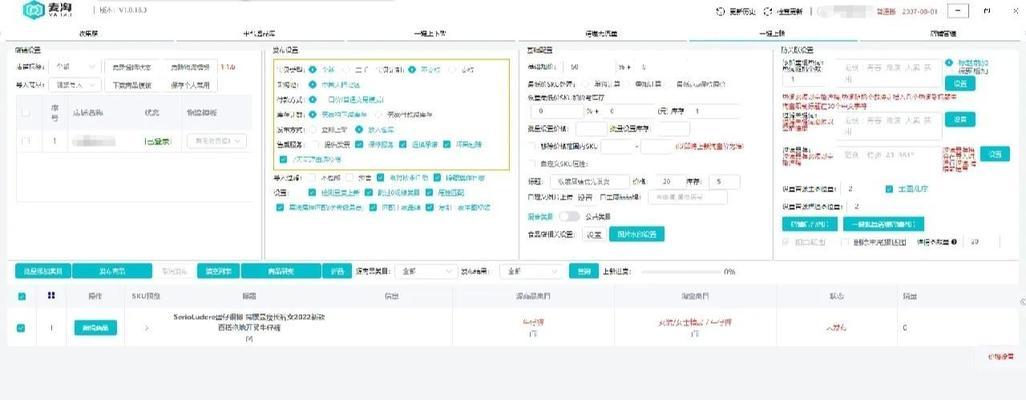Switch to the 采集箱 tab

click(88, 33)
